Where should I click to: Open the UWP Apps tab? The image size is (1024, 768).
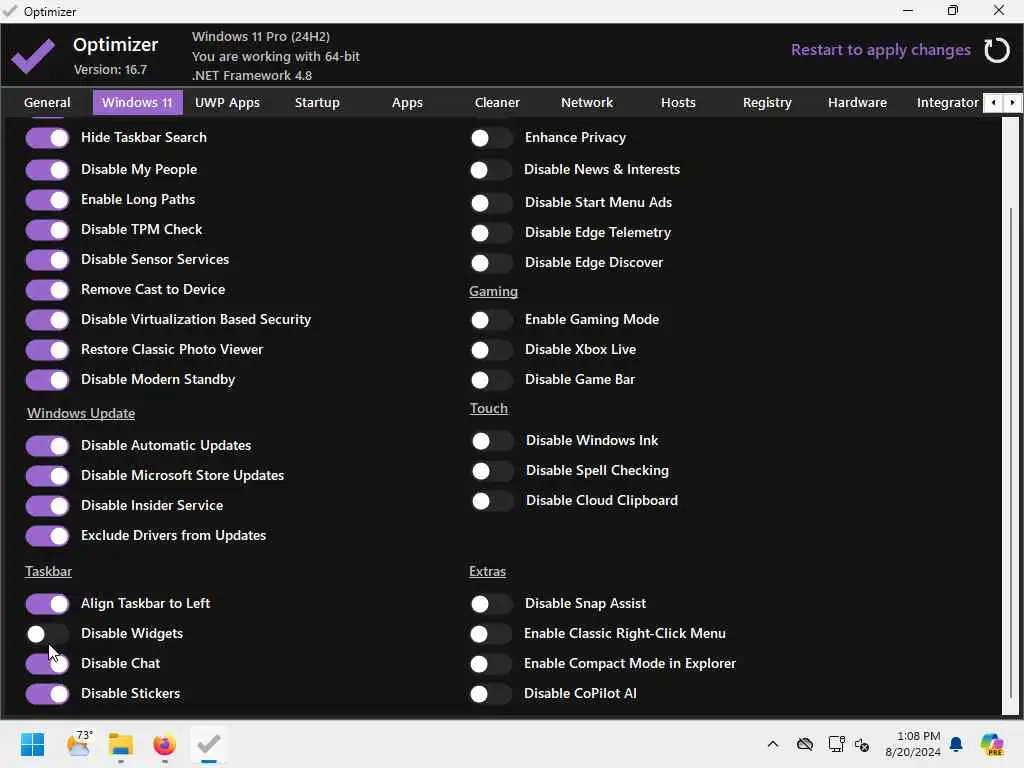227,103
